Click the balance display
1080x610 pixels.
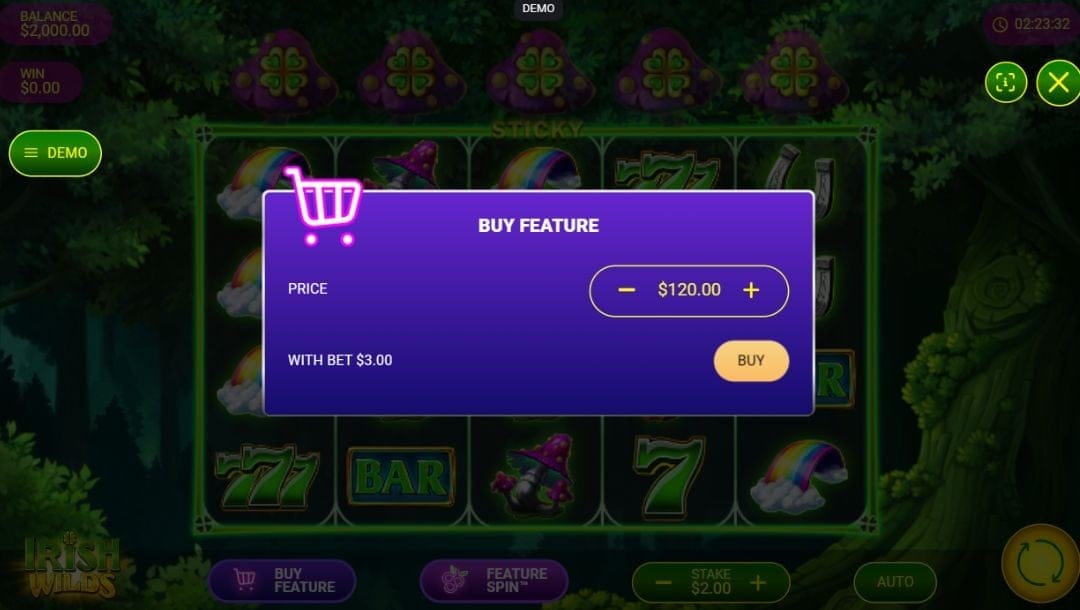pos(55,24)
